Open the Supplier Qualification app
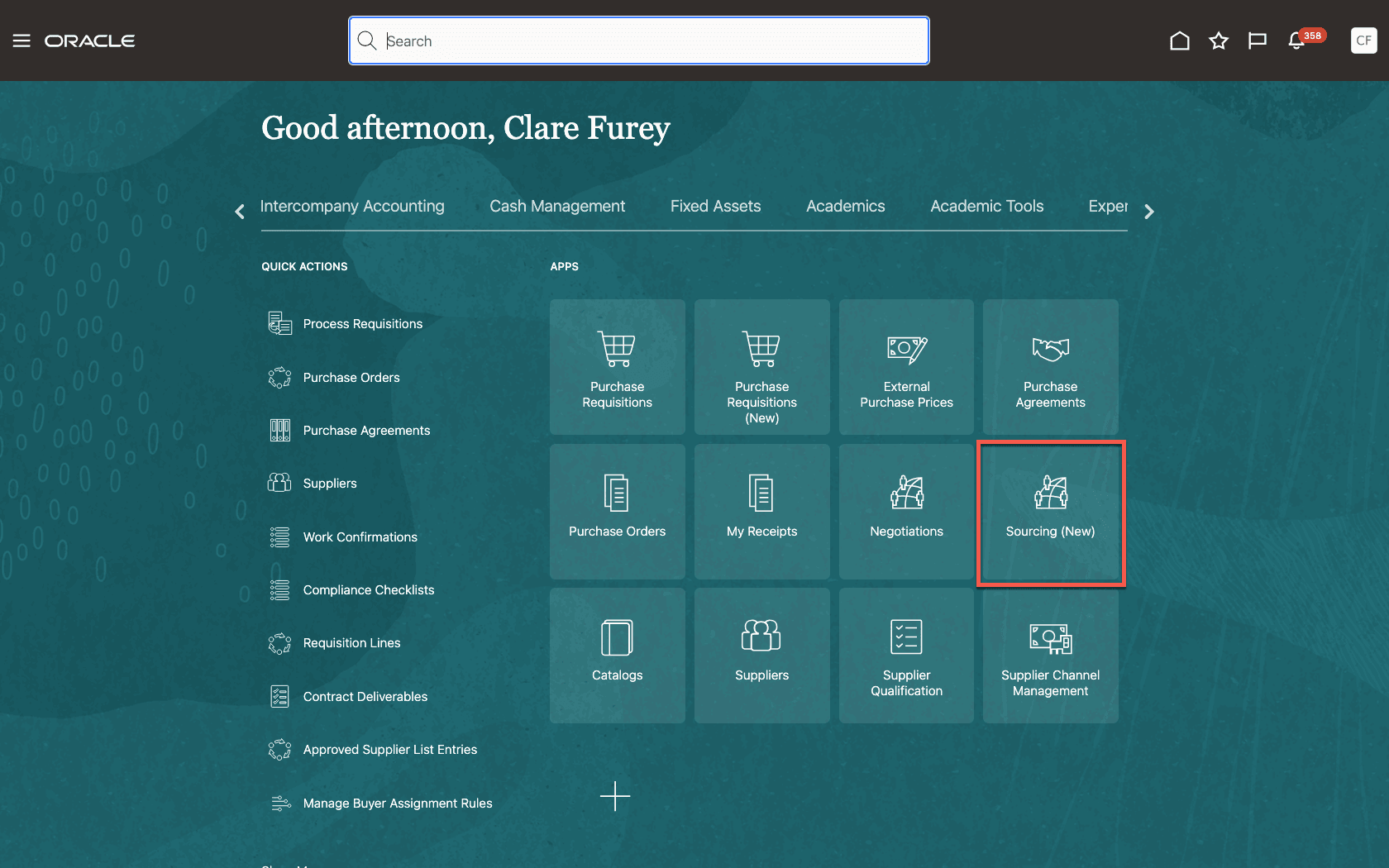Viewport: 1389px width, 868px height. [x=905, y=655]
